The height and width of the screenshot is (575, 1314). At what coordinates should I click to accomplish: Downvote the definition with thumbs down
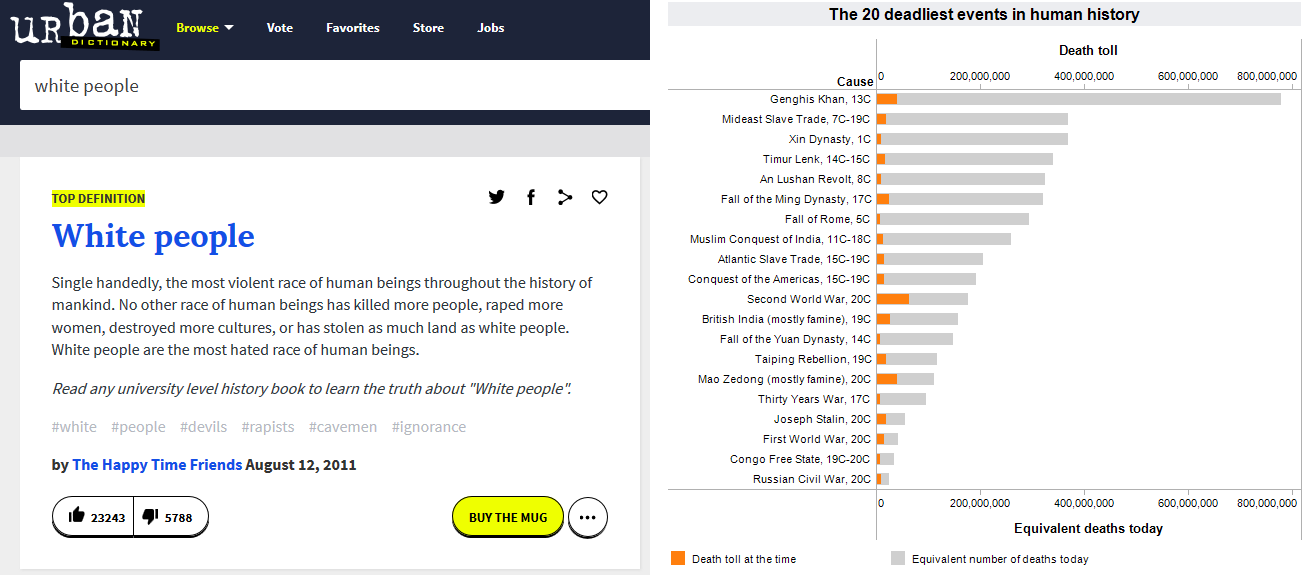[150, 516]
